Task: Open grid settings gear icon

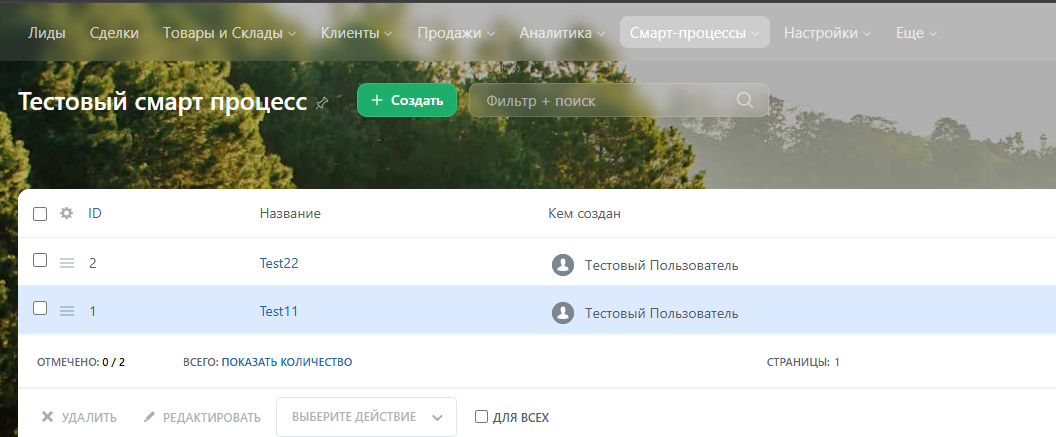Action: point(66,213)
